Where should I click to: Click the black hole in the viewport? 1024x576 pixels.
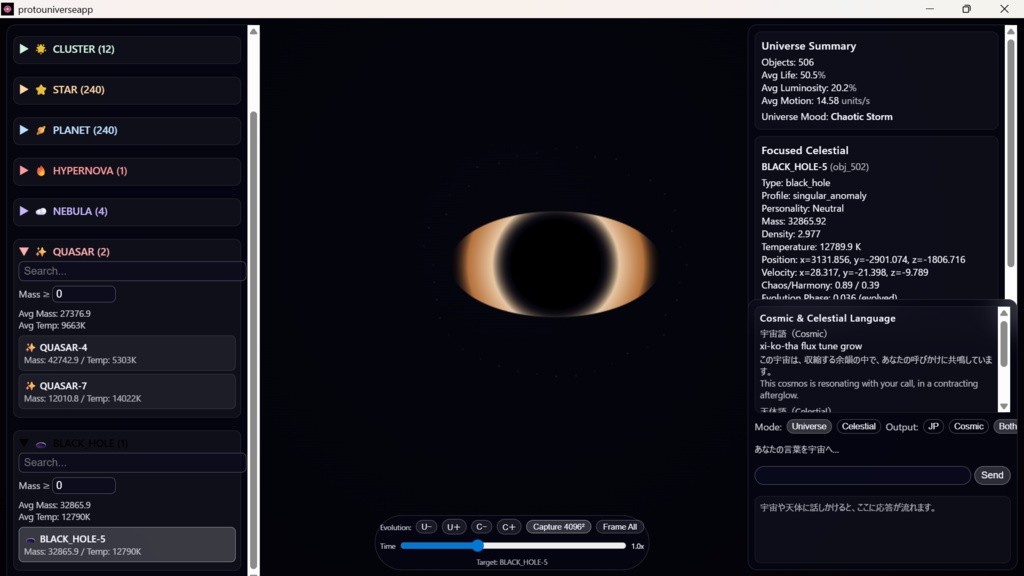click(556, 264)
